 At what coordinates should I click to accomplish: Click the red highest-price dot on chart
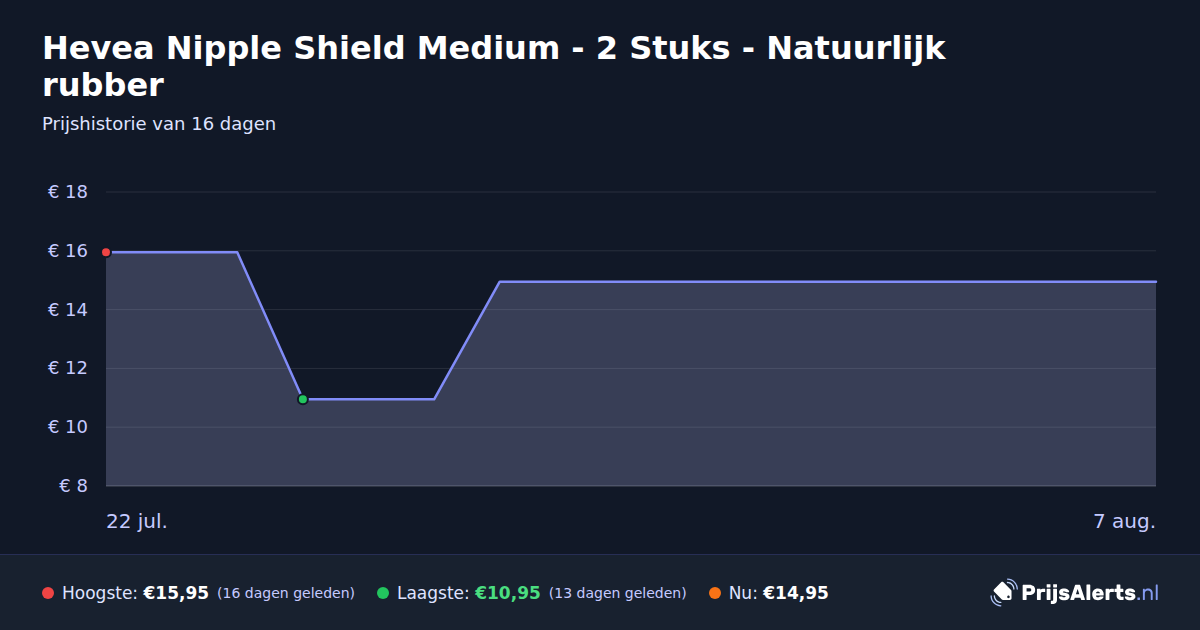click(x=106, y=252)
